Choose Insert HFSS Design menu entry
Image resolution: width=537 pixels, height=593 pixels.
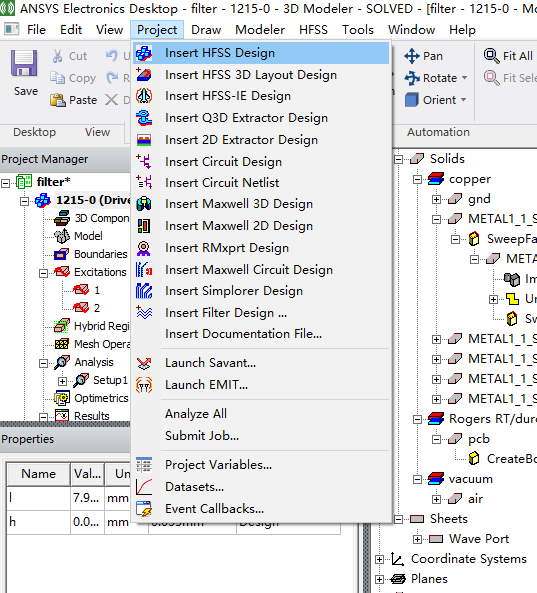click(261, 53)
